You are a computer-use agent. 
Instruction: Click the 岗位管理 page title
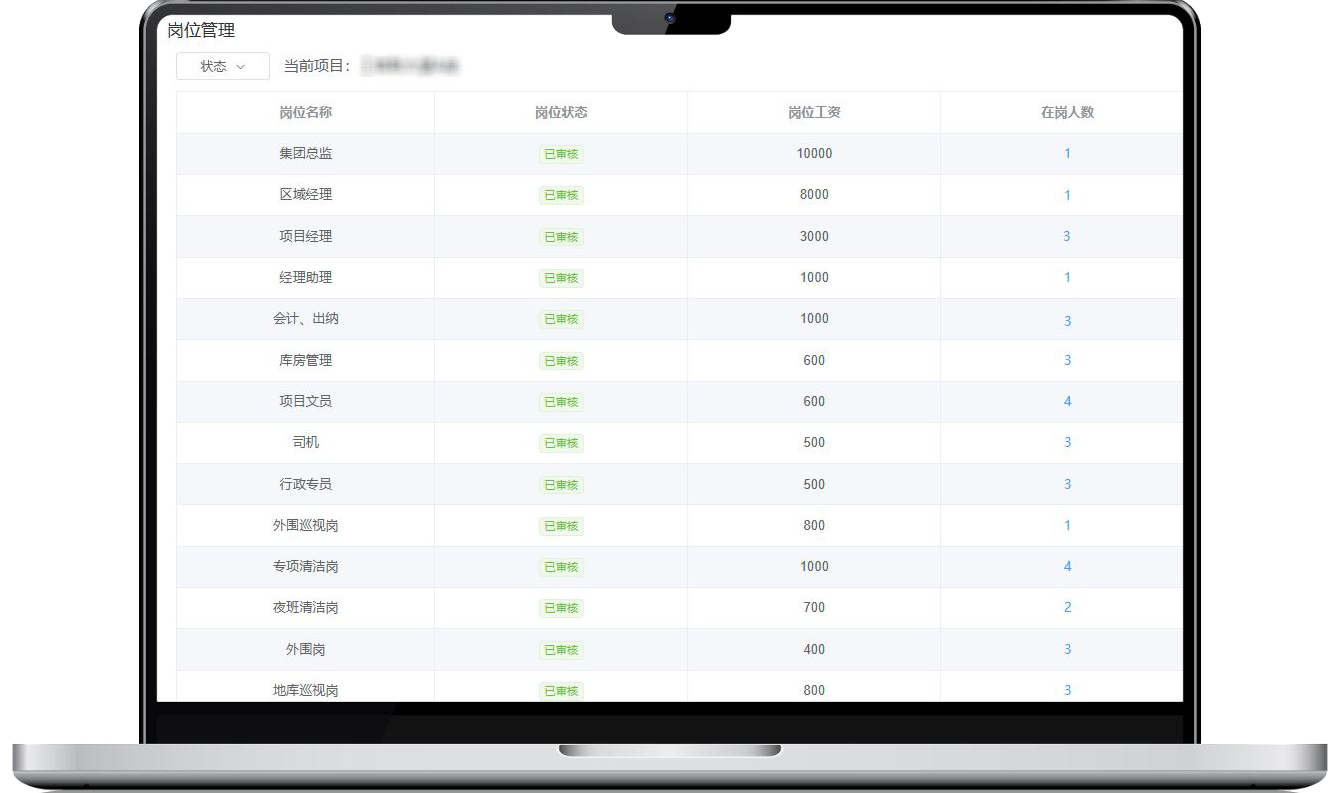(201, 31)
